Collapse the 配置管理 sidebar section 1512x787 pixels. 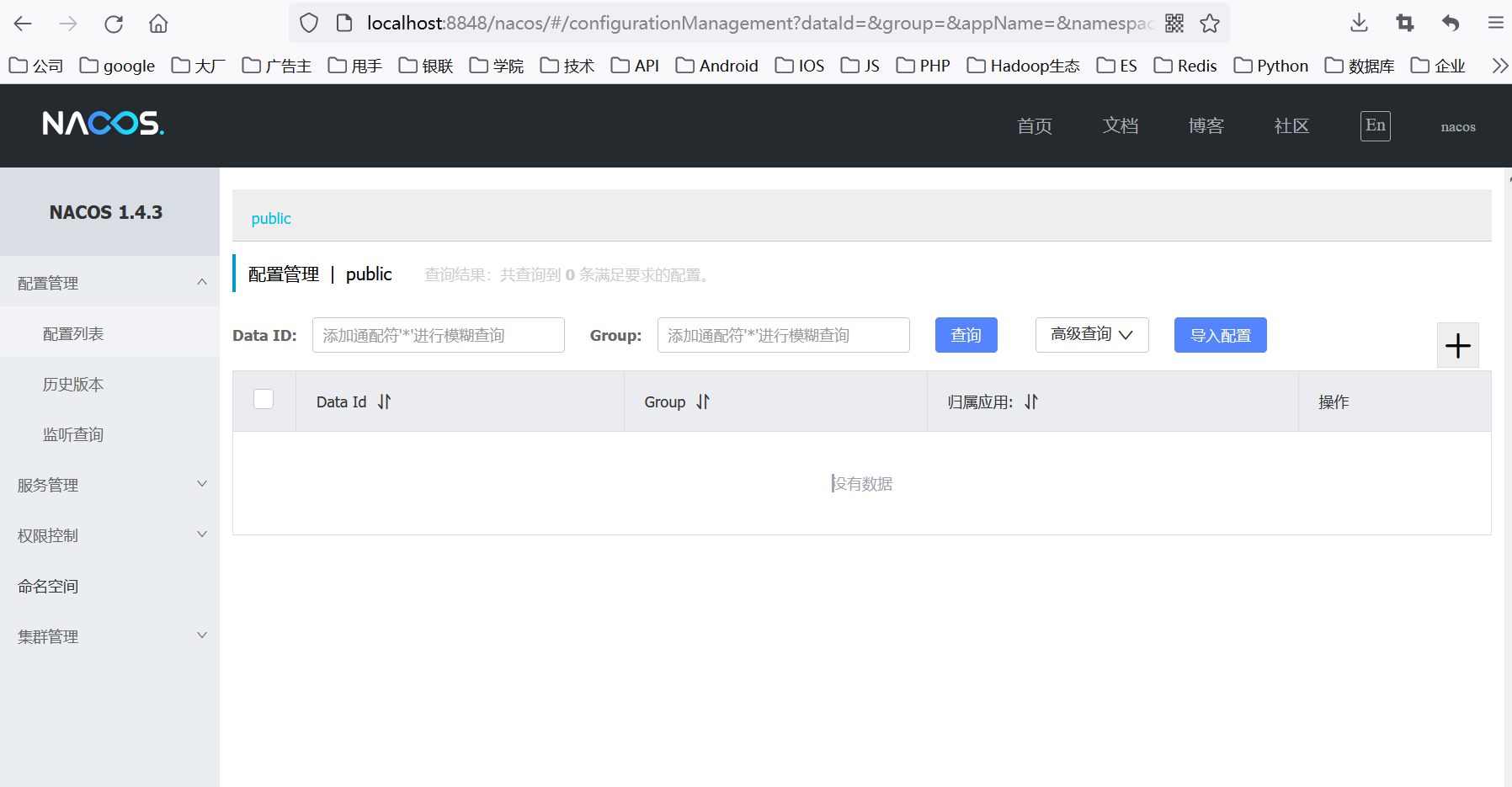point(109,283)
